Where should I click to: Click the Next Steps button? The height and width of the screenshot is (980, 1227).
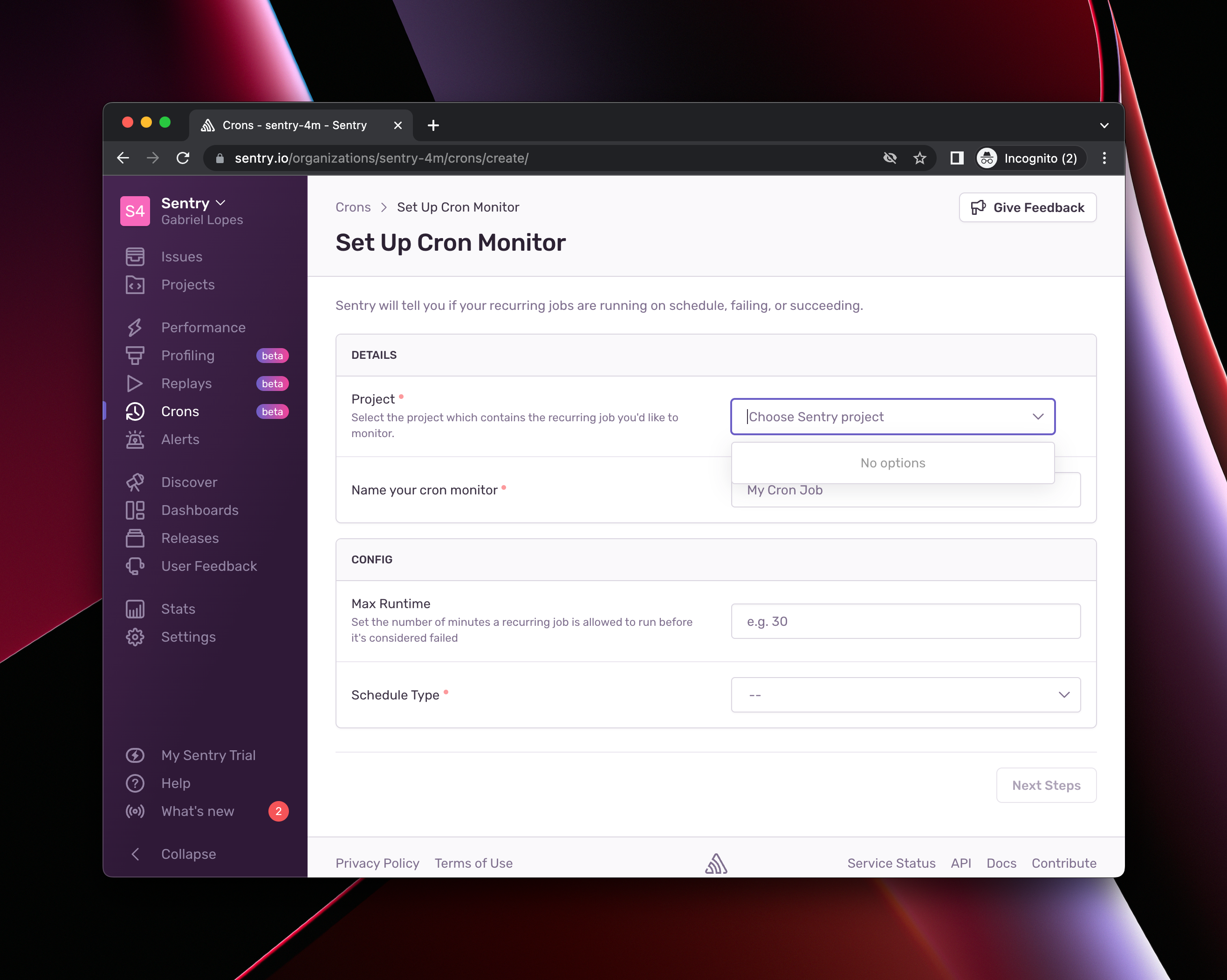click(1046, 785)
